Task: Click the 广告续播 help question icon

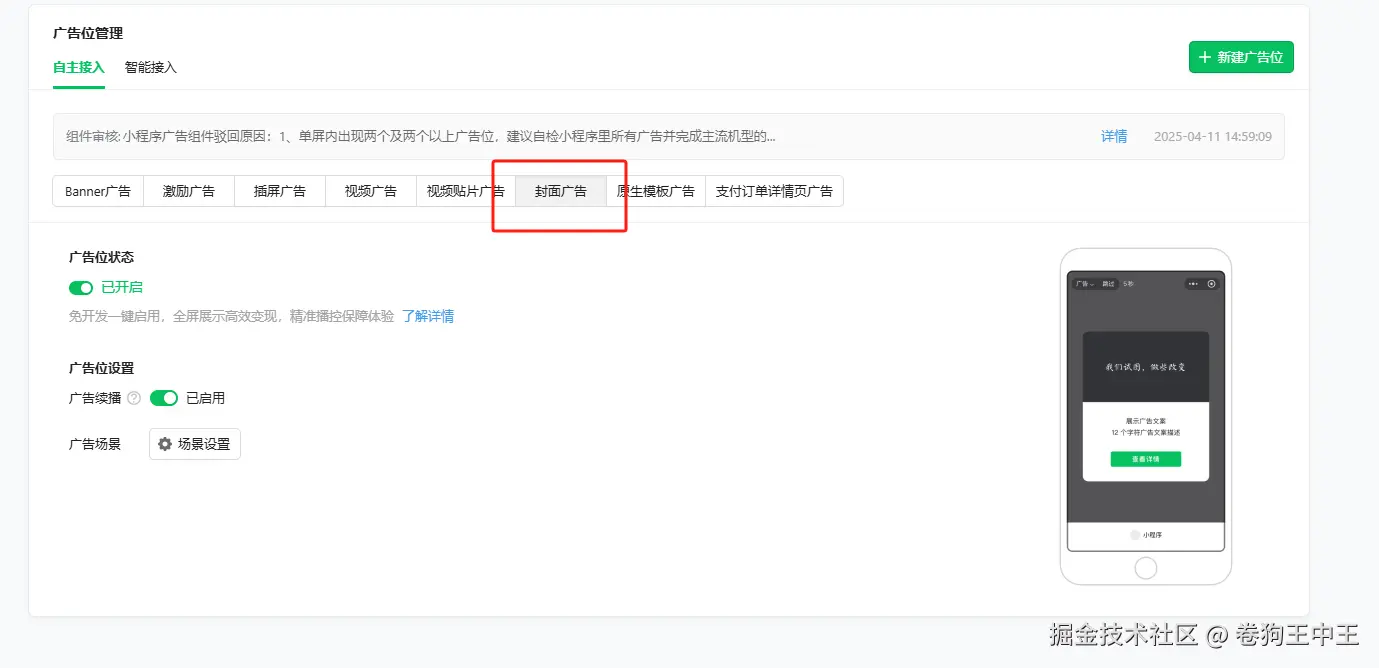Action: click(x=134, y=398)
